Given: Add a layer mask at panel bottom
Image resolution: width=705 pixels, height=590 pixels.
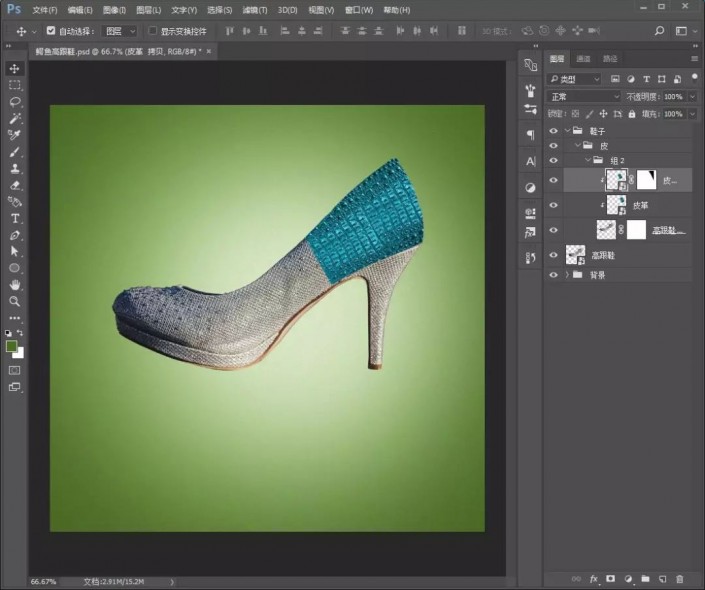Looking at the screenshot, I should click(x=611, y=579).
